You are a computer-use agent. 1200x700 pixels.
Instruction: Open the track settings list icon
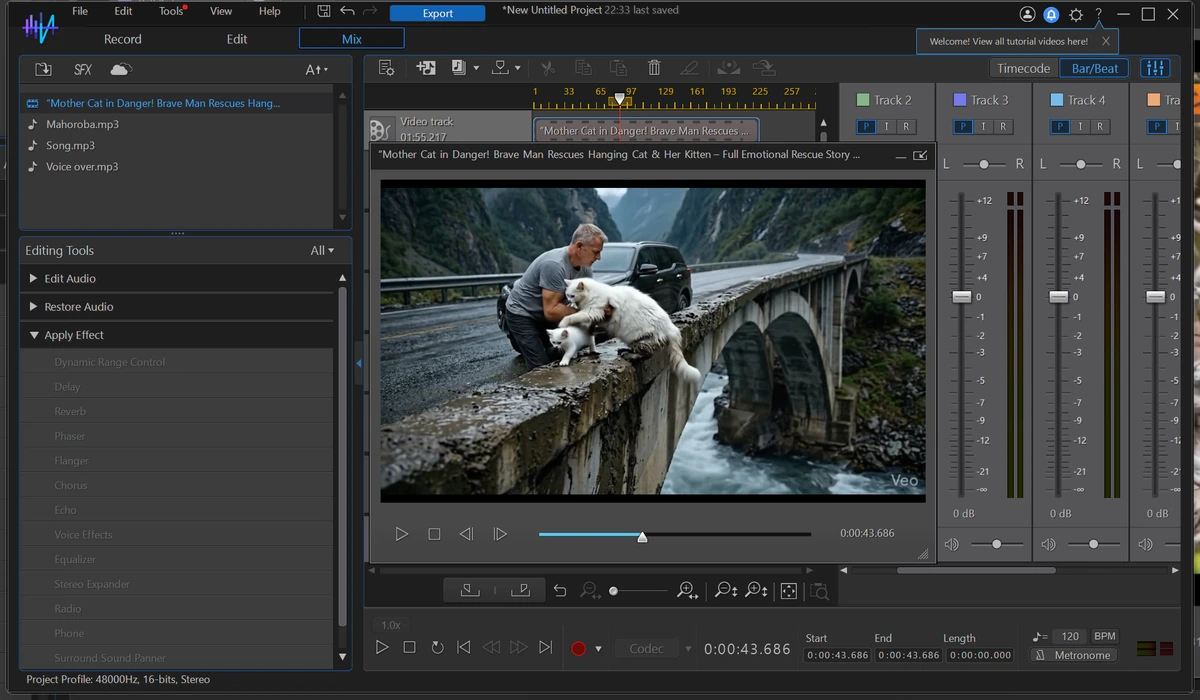pyautogui.click(x=387, y=68)
